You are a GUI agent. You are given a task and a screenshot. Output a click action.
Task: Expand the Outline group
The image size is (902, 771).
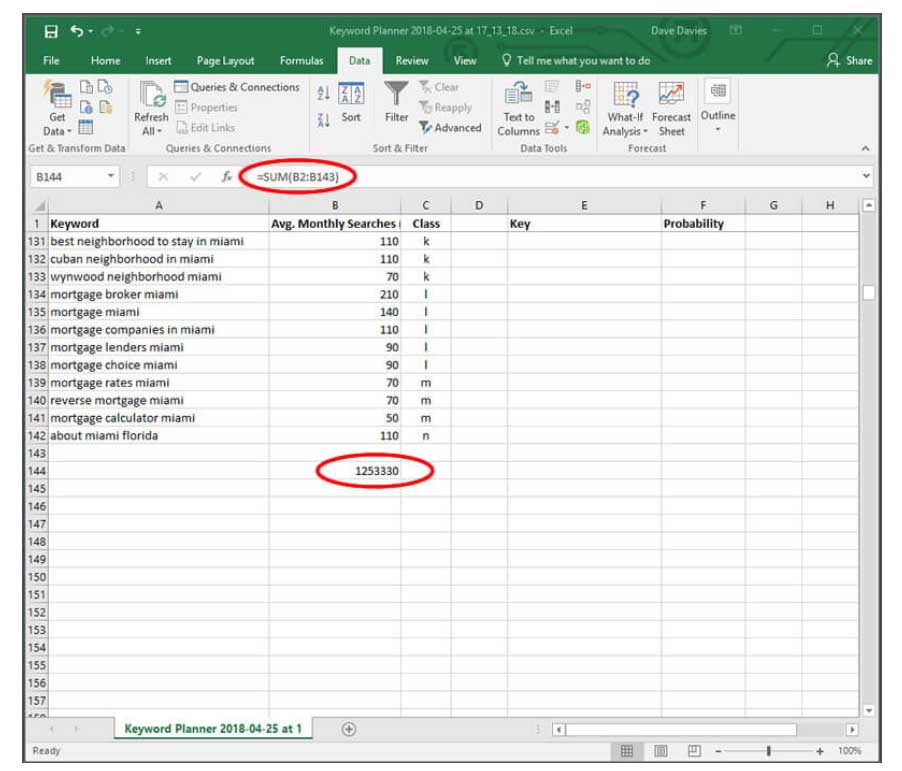click(717, 105)
